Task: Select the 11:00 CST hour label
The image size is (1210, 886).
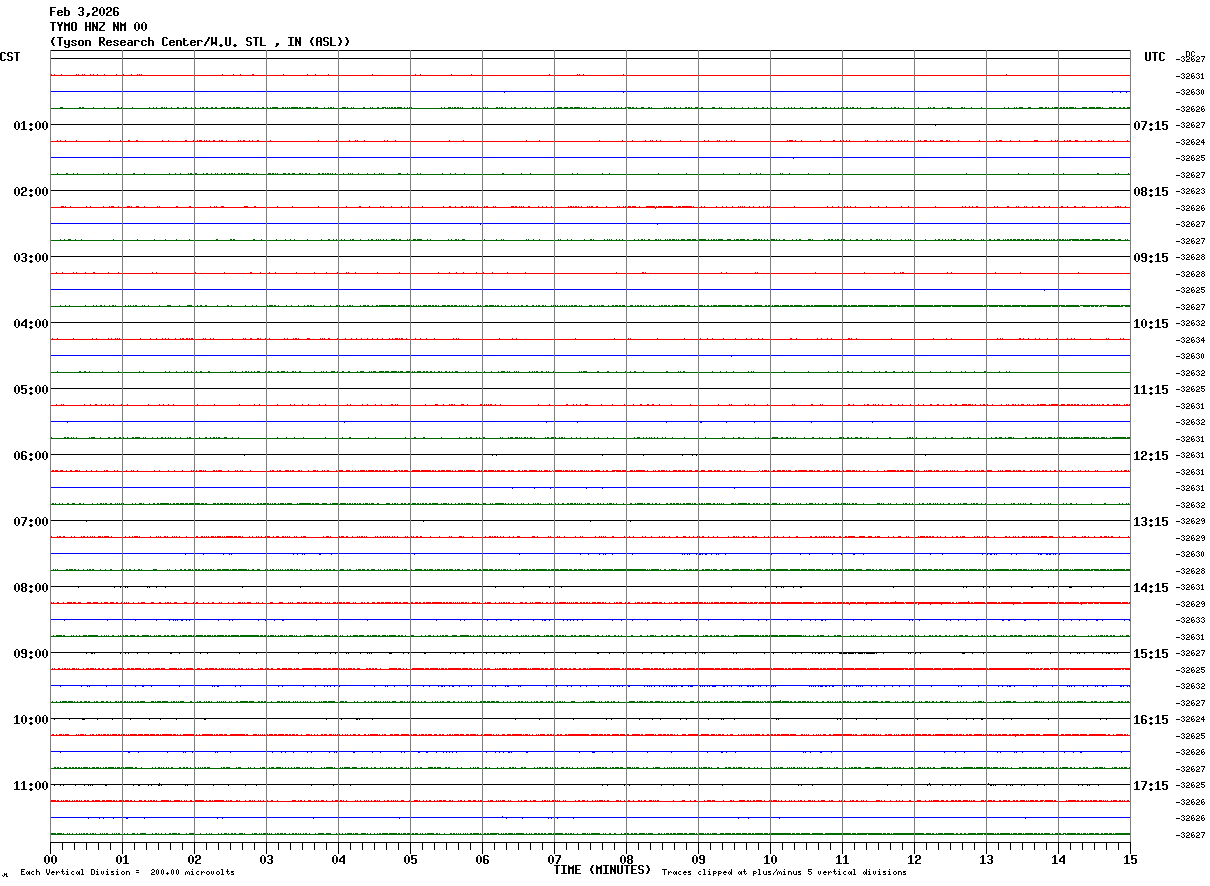Action: 31,785
